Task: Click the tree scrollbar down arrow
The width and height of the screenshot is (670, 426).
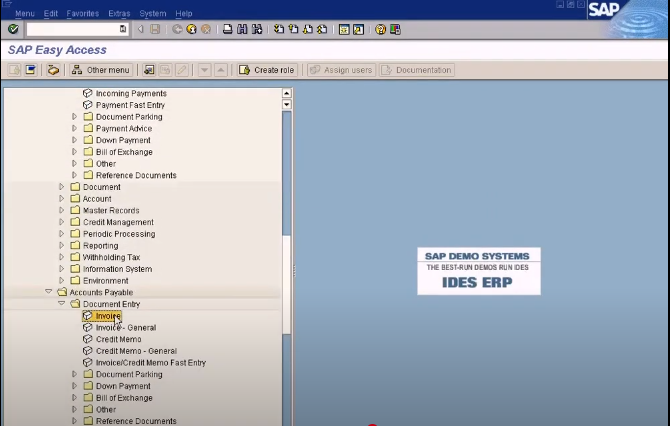Action: (x=287, y=104)
